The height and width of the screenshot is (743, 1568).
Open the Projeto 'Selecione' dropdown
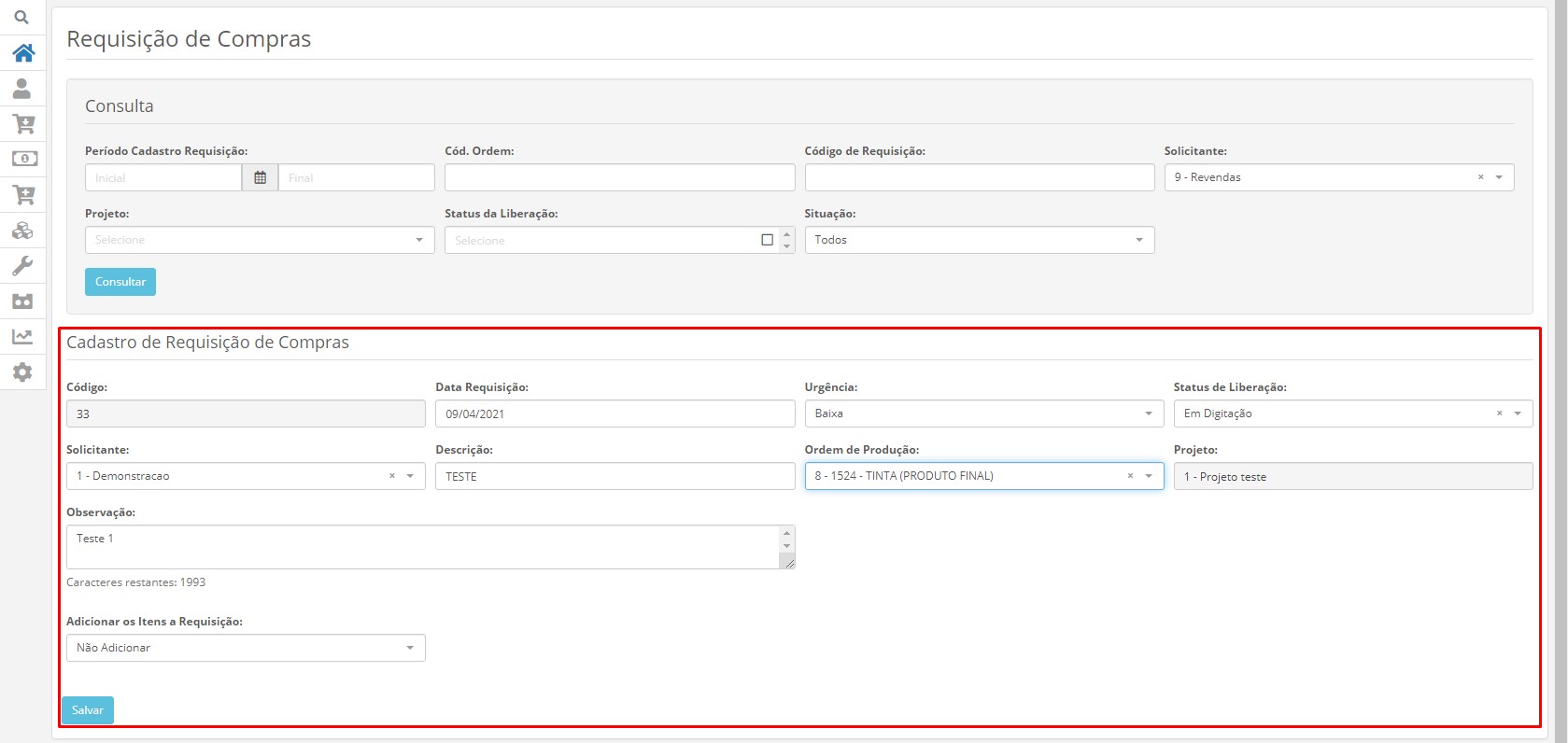point(260,240)
